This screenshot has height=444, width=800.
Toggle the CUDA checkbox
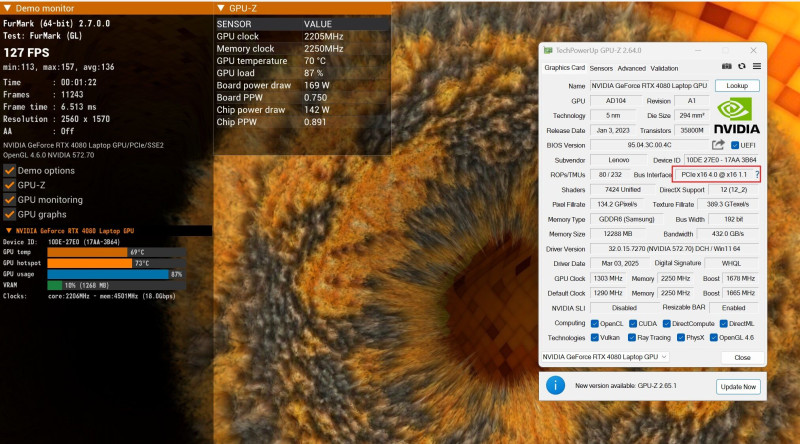[x=633, y=324]
